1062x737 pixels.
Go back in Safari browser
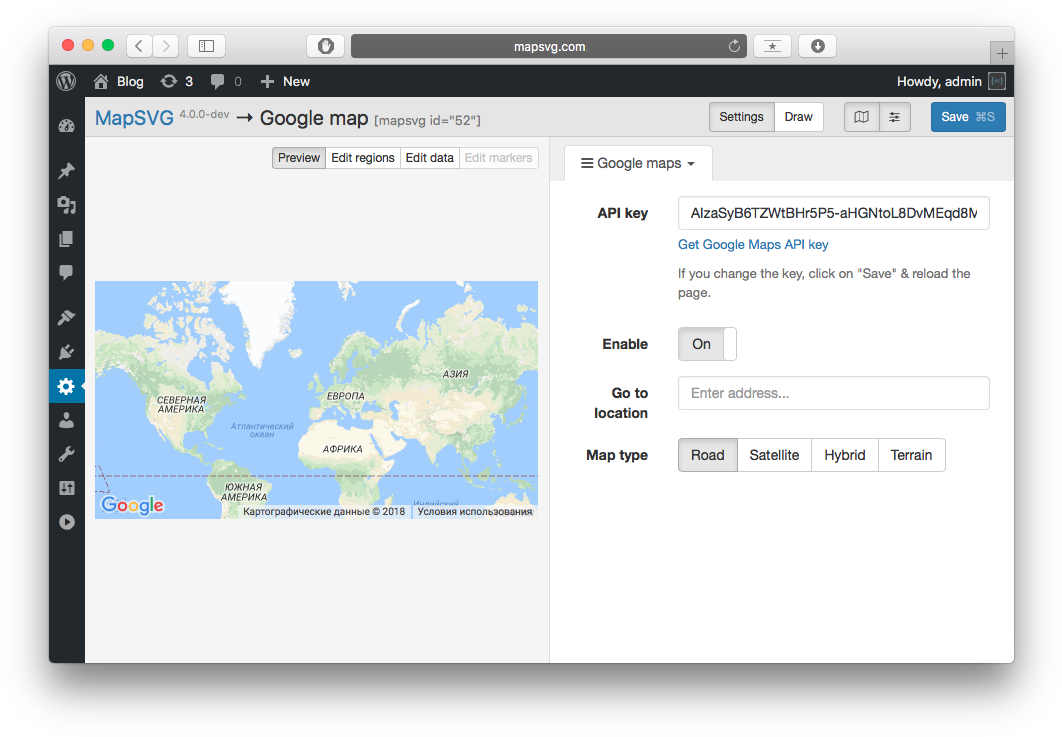click(x=139, y=46)
